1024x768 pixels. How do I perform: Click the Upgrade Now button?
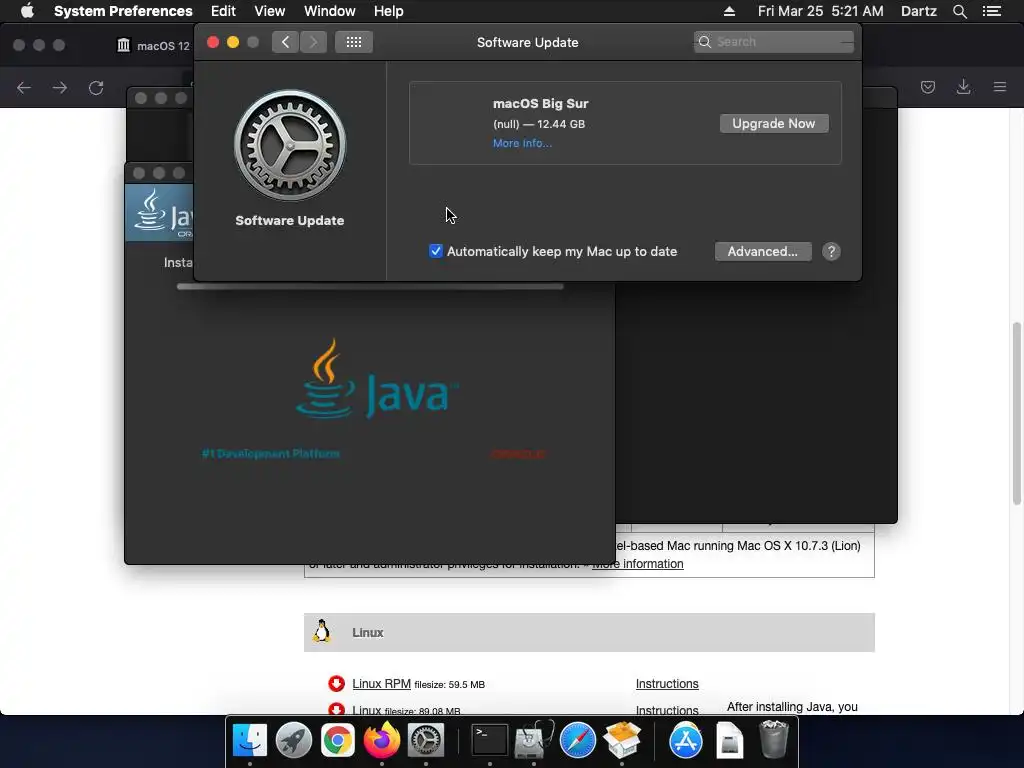coord(774,123)
